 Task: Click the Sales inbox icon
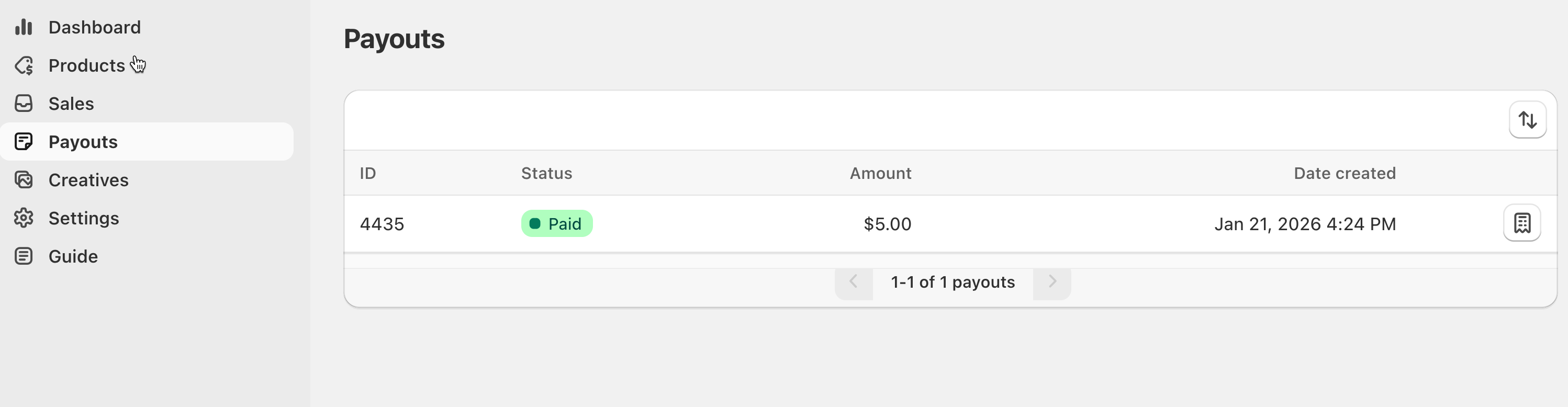click(24, 104)
